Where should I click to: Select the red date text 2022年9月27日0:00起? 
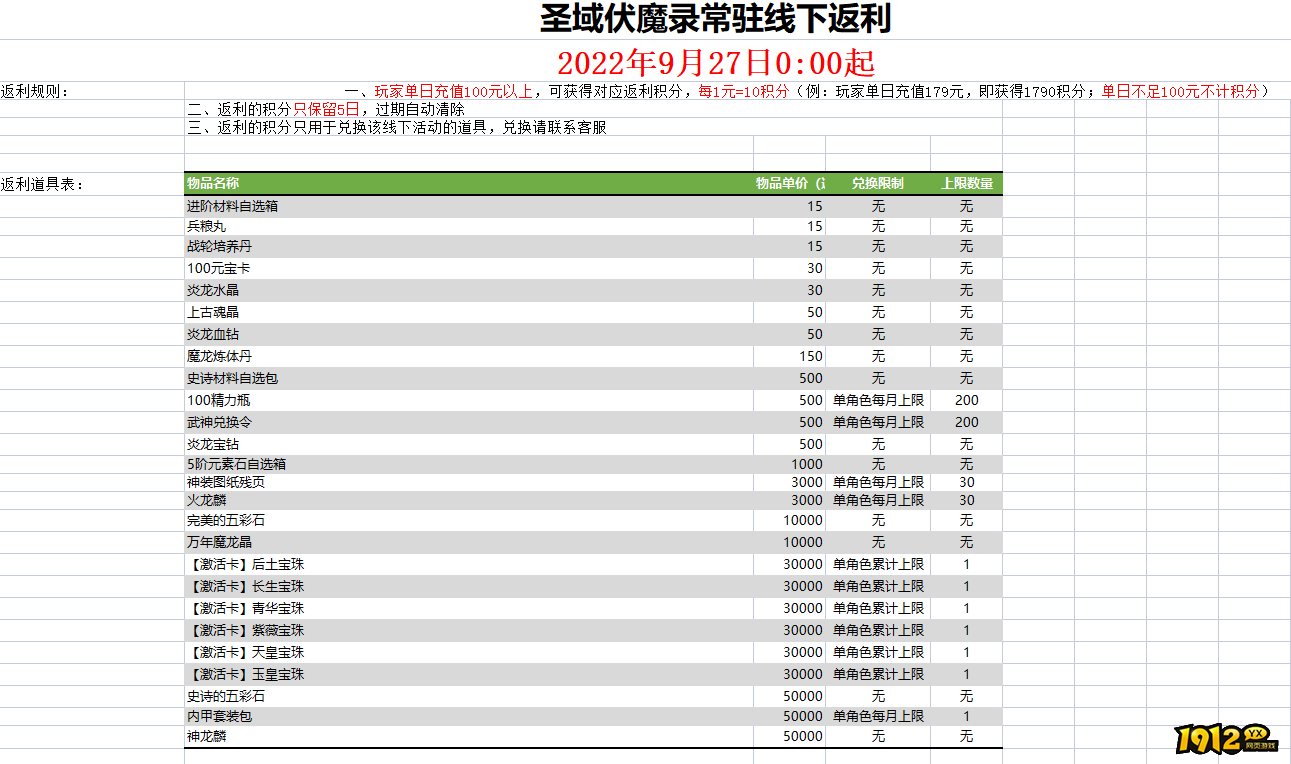click(715, 63)
